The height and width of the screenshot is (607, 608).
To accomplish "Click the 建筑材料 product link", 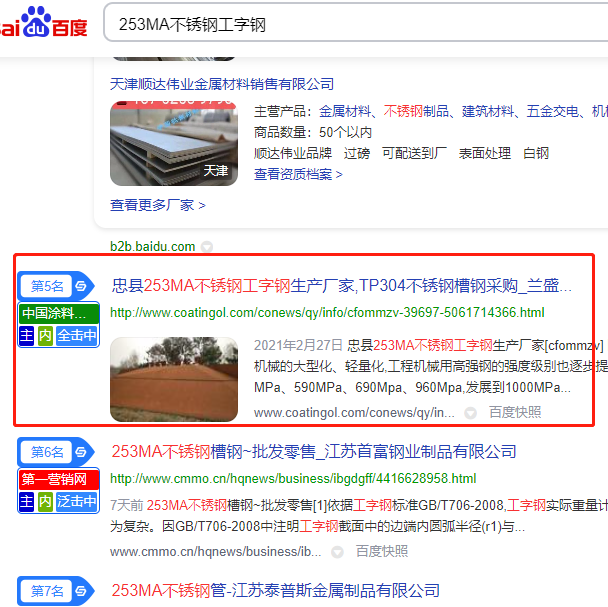I will pos(488,111).
